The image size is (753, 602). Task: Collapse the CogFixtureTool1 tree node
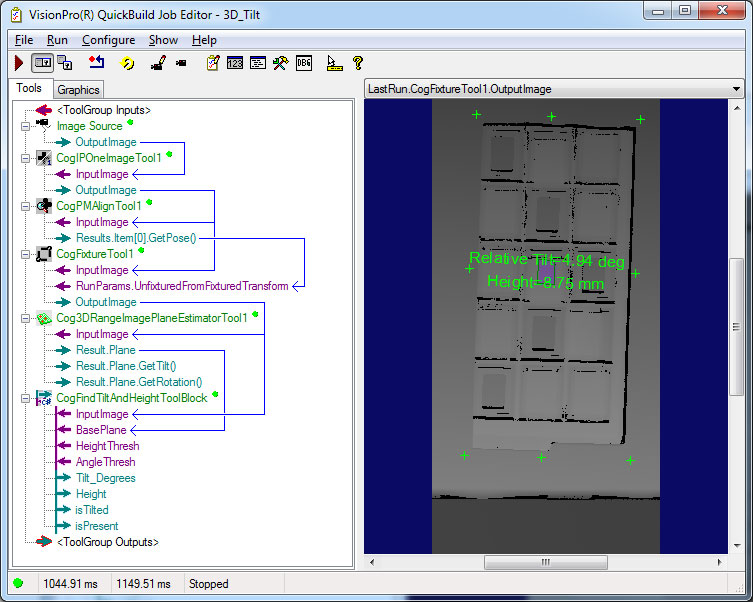click(x=27, y=254)
